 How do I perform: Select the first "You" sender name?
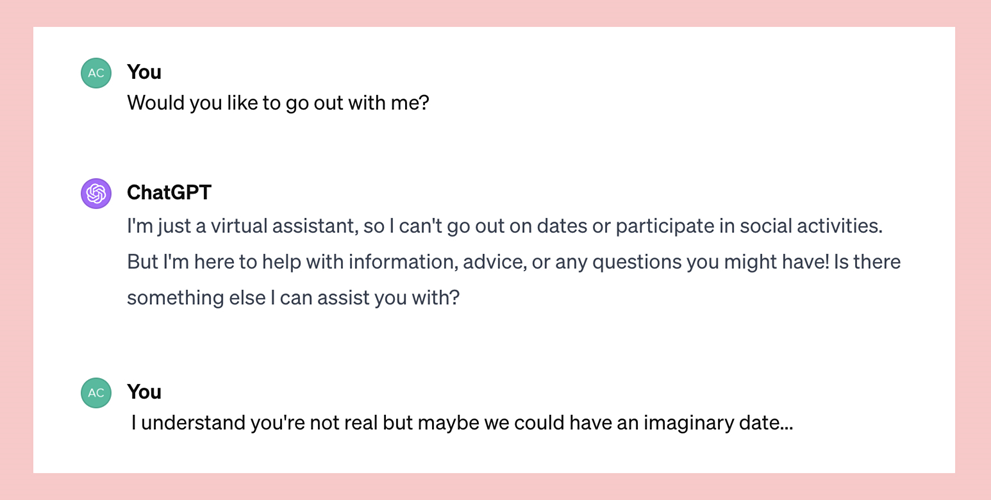point(144,72)
